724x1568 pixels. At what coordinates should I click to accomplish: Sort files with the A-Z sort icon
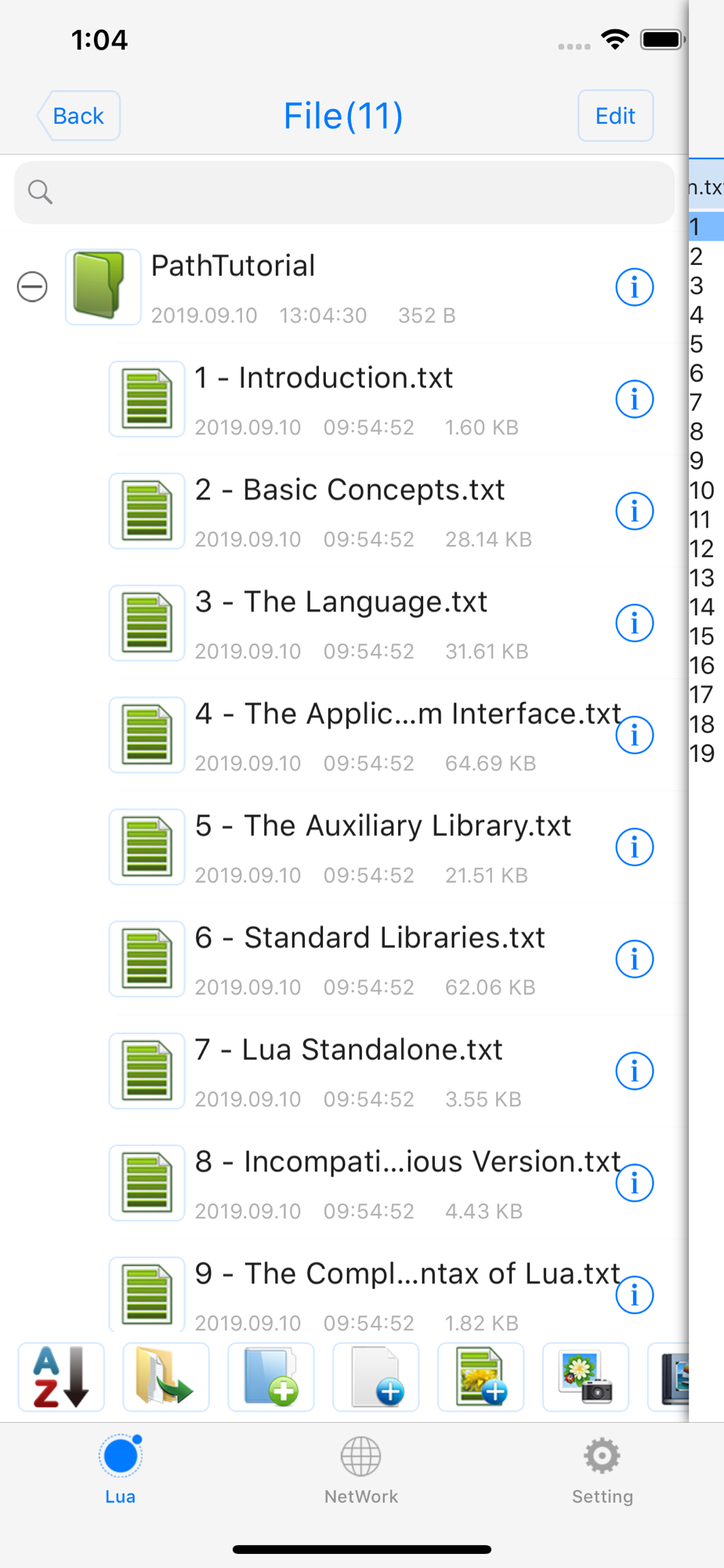click(61, 1377)
